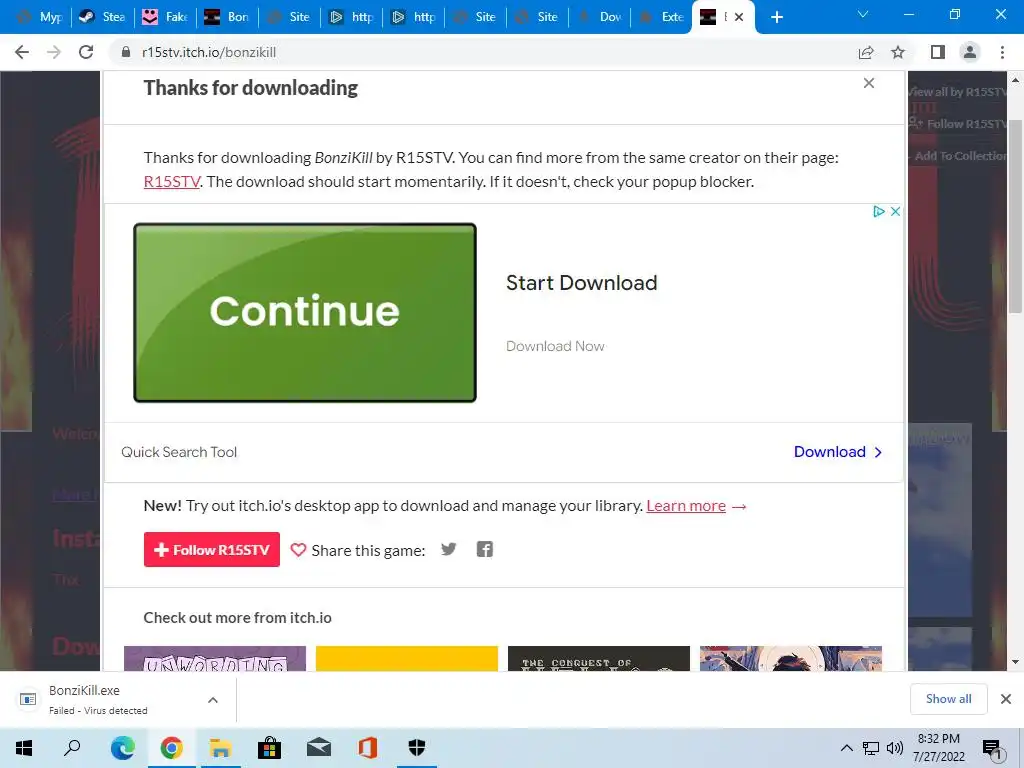Click the lock icon beside the URL
Image resolution: width=1024 pixels, height=768 pixels.
(126, 52)
